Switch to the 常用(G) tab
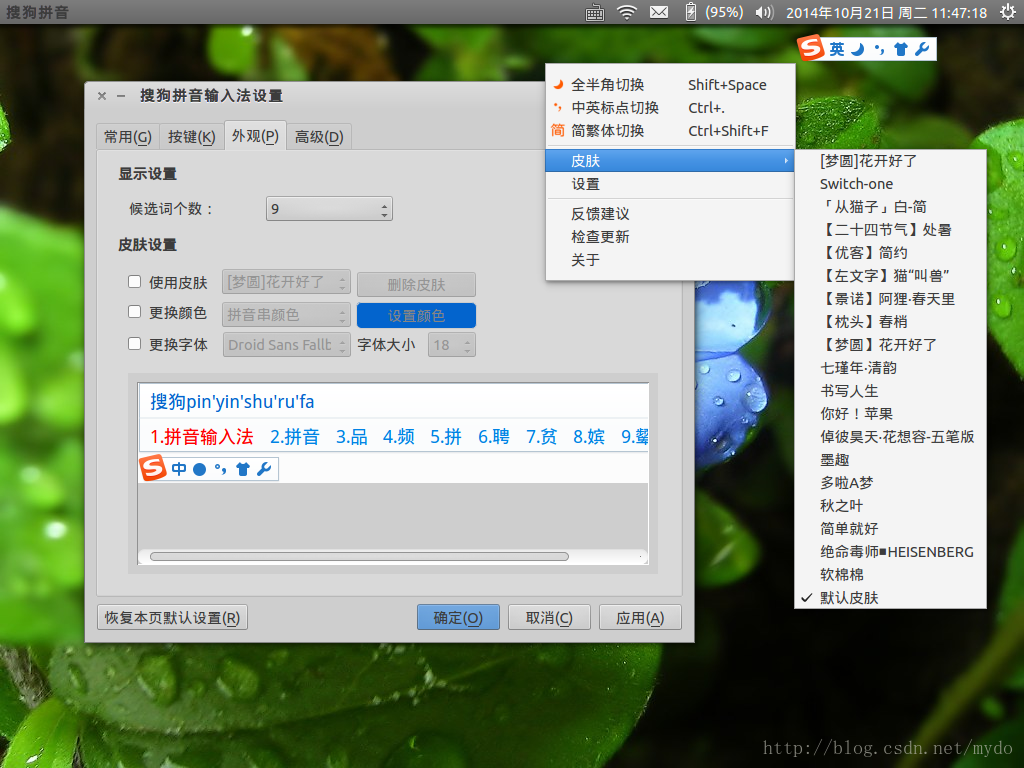Screen dimensions: 1024x768 [128, 136]
